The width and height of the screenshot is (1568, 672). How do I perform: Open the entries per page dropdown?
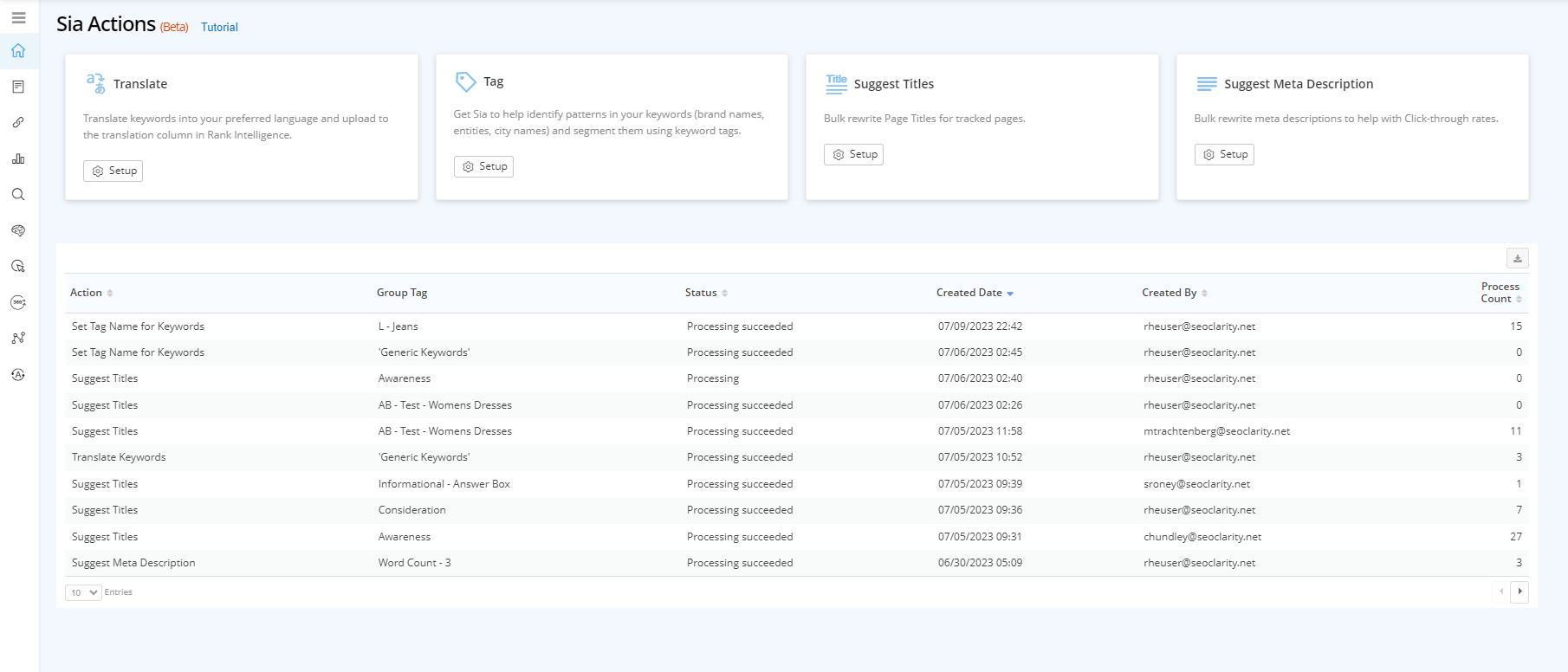[x=83, y=592]
